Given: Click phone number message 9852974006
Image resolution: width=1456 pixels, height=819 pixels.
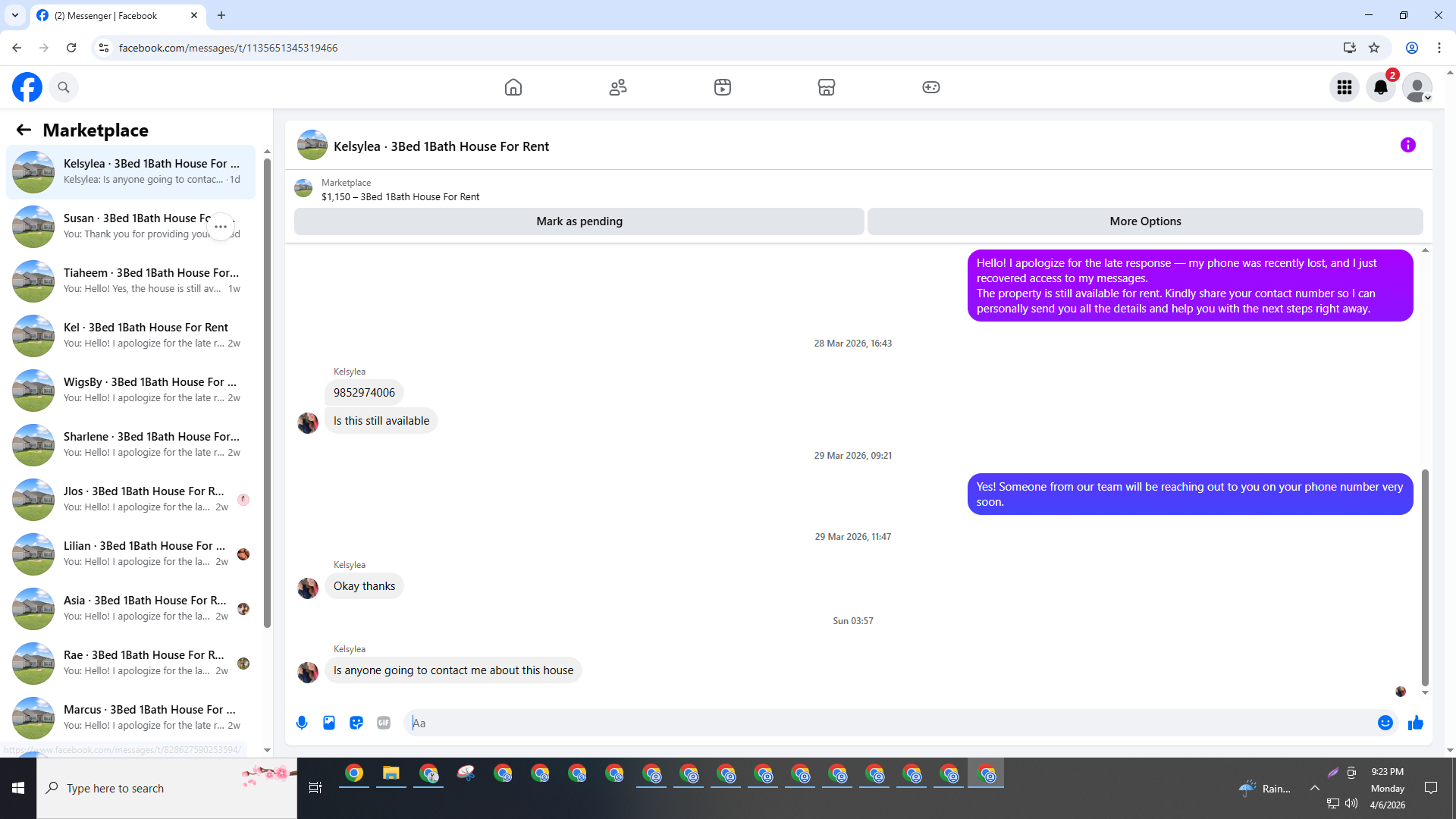Looking at the screenshot, I should [x=364, y=393].
